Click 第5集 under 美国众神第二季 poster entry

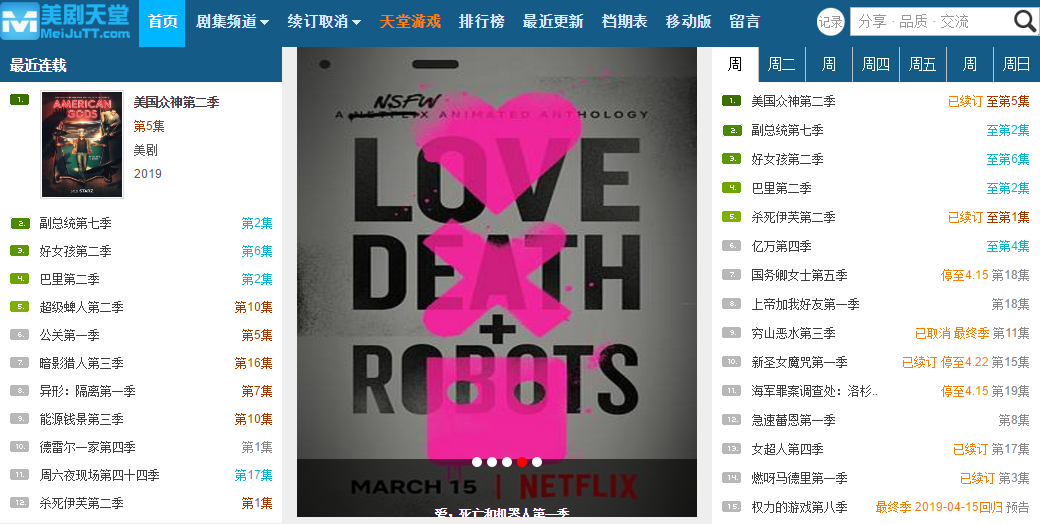point(149,126)
